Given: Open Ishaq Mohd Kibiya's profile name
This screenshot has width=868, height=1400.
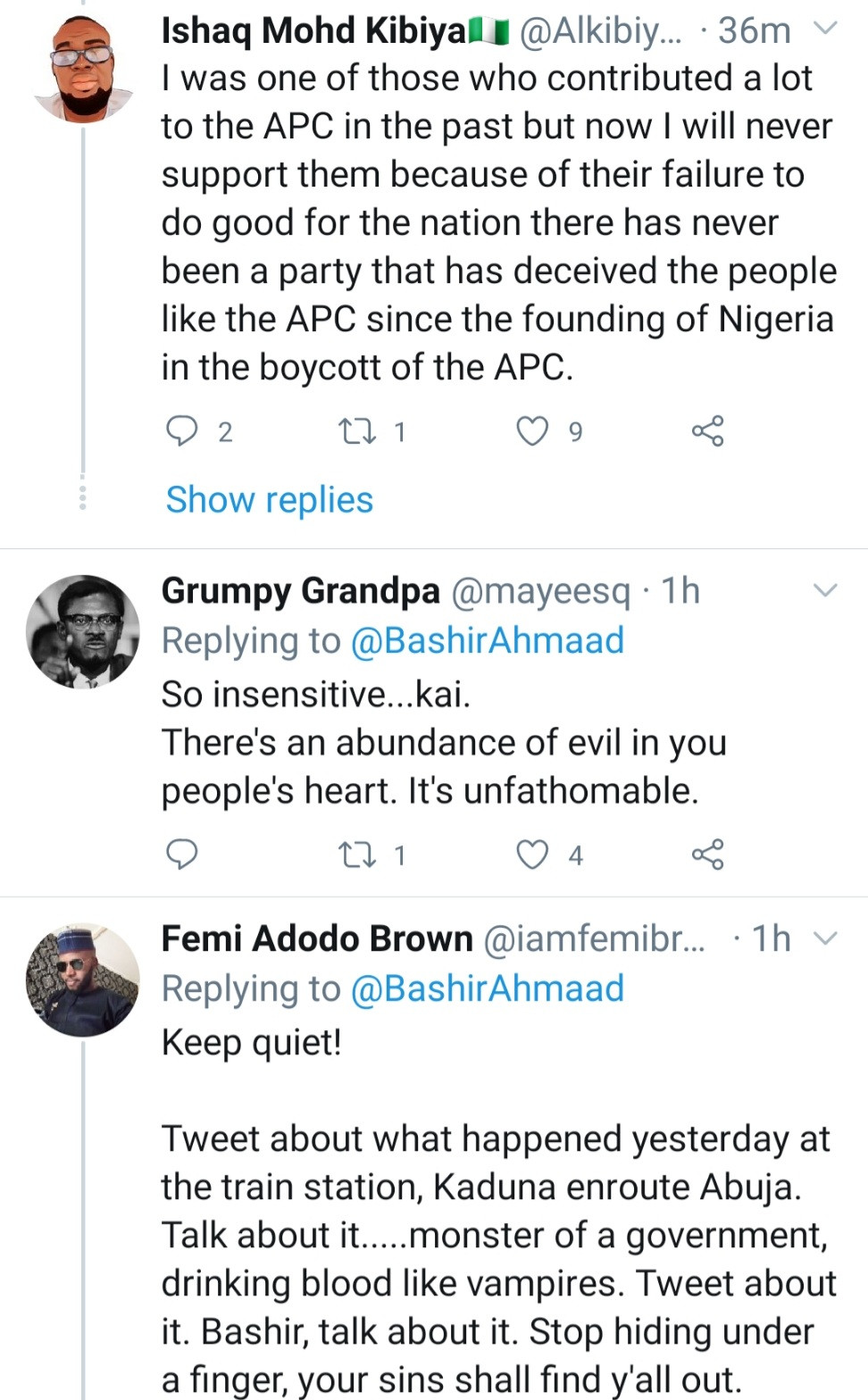Looking at the screenshot, I should pos(314,30).
